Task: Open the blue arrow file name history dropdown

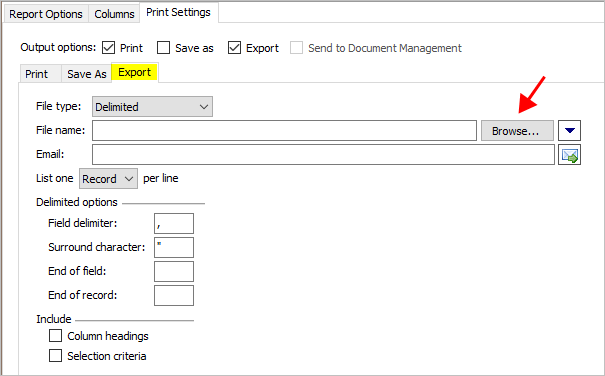Action: point(569,130)
